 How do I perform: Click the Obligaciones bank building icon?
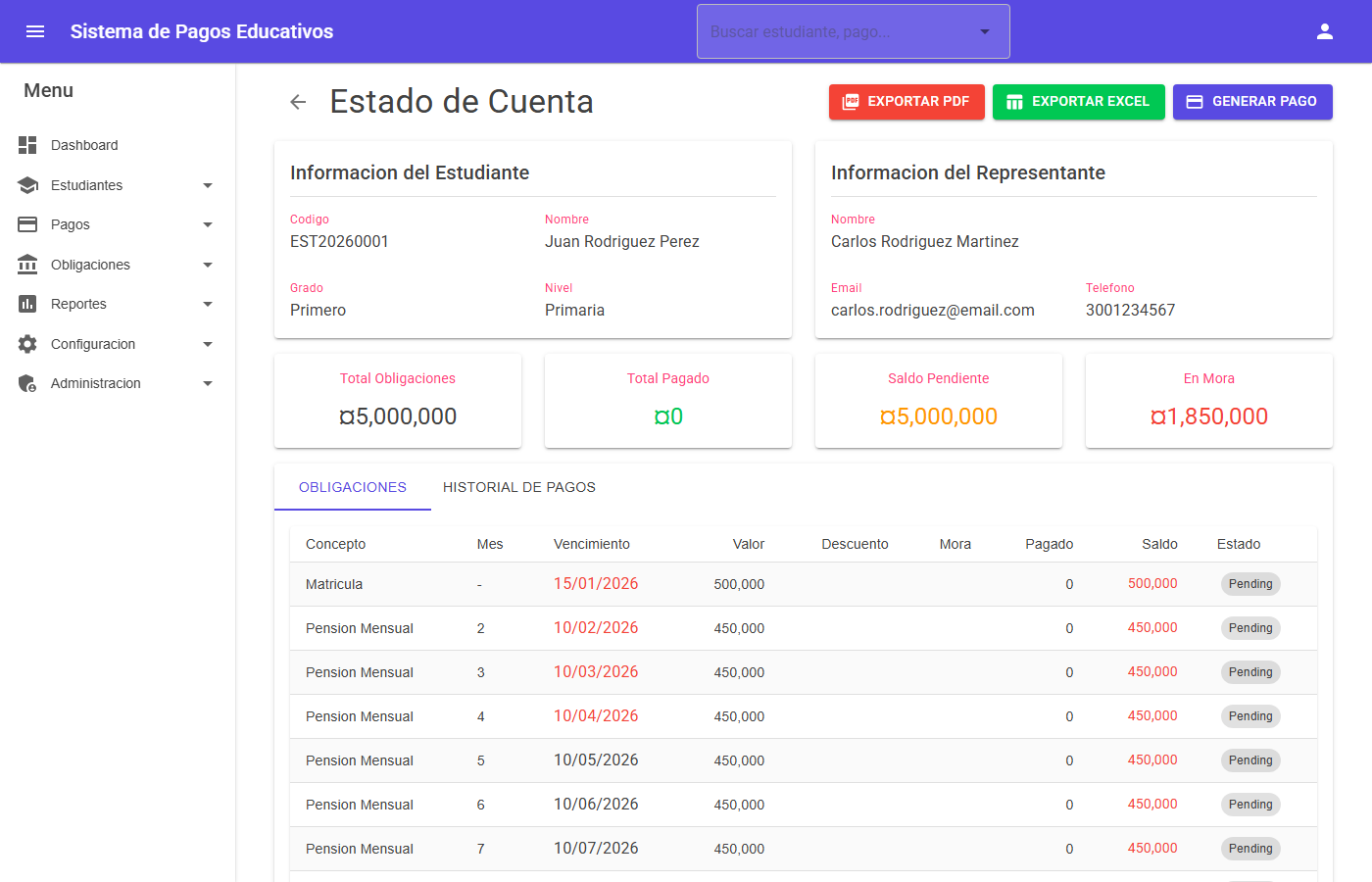pos(27,265)
